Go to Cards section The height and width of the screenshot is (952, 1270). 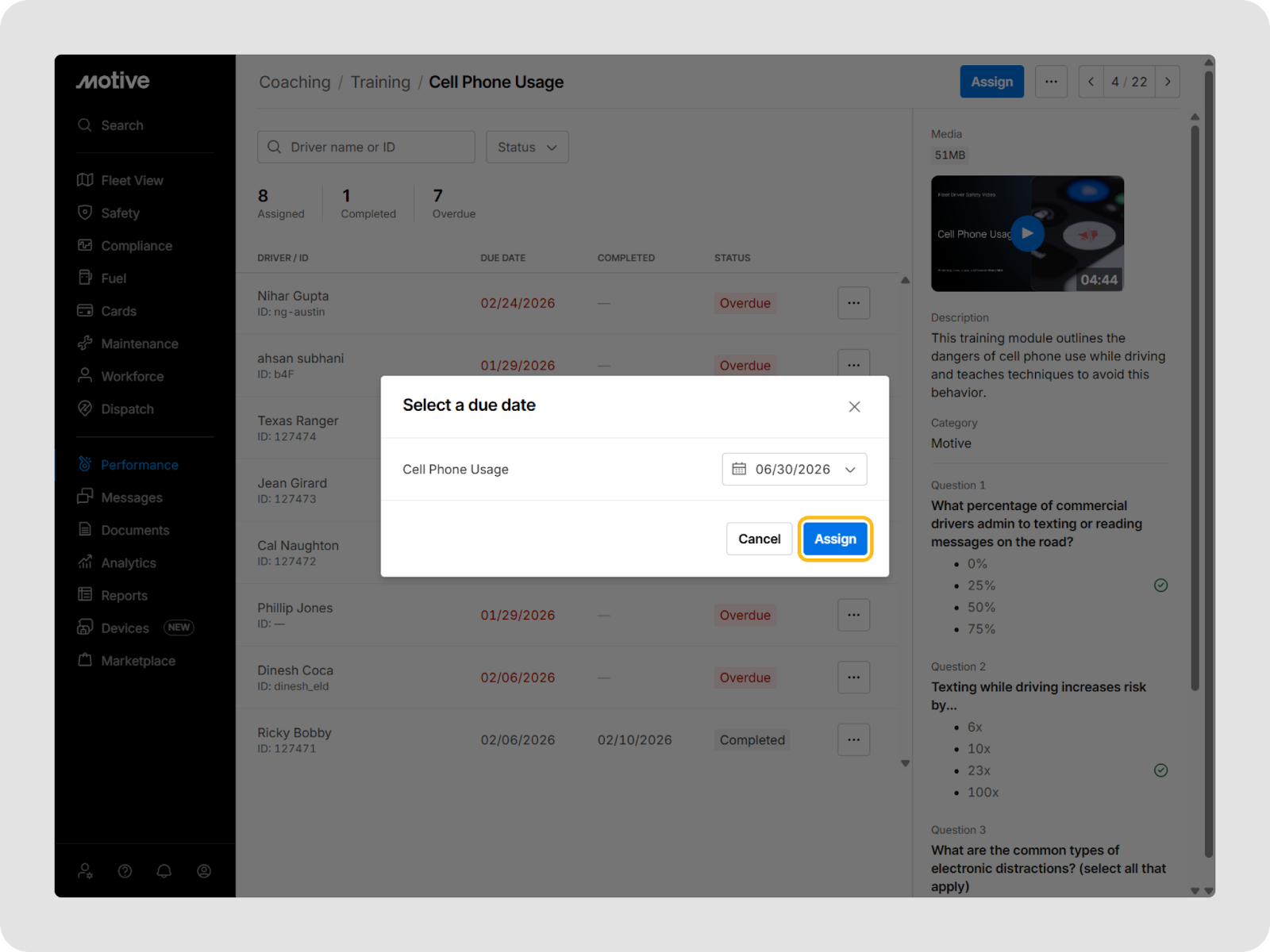tap(106, 311)
